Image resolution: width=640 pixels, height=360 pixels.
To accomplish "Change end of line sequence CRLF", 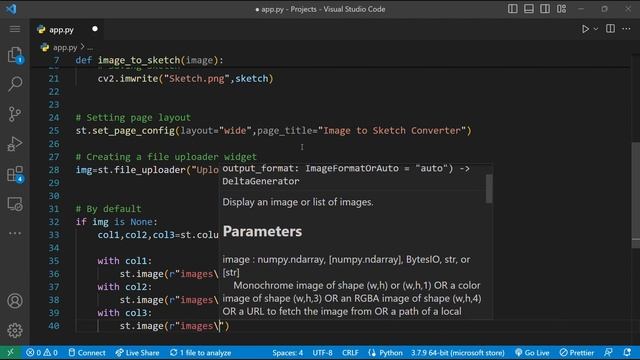I will 350,353.
